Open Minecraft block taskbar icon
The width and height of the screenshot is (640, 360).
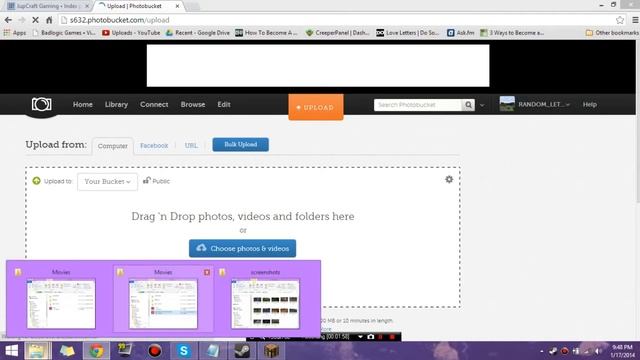[x=271, y=351]
